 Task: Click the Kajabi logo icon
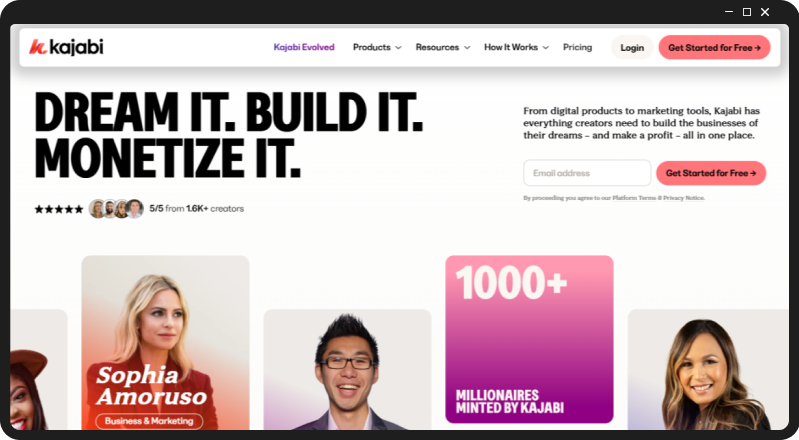[38, 47]
